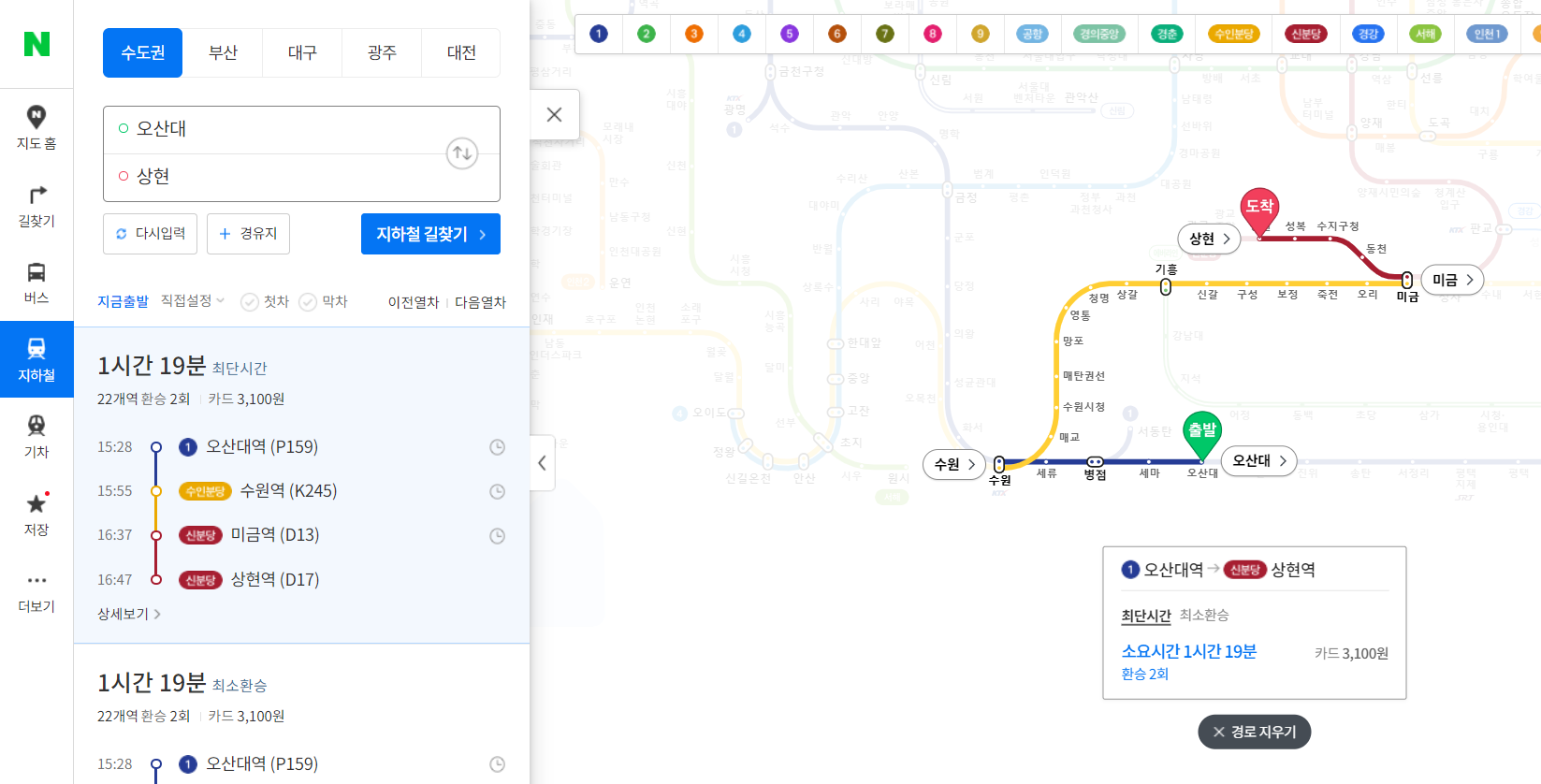Screen dimensions: 1541x784
Task: Filter map by Line 5
Action: [x=790, y=34]
